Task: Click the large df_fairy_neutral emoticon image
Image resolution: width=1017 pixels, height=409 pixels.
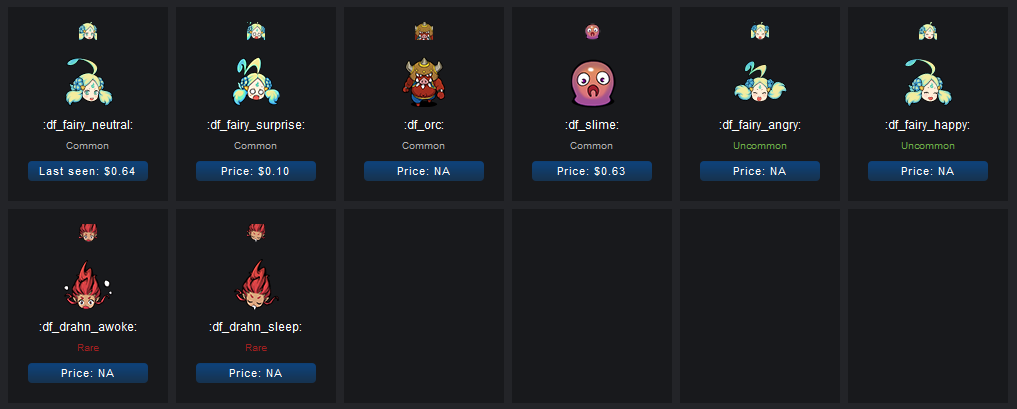Action: (88, 81)
